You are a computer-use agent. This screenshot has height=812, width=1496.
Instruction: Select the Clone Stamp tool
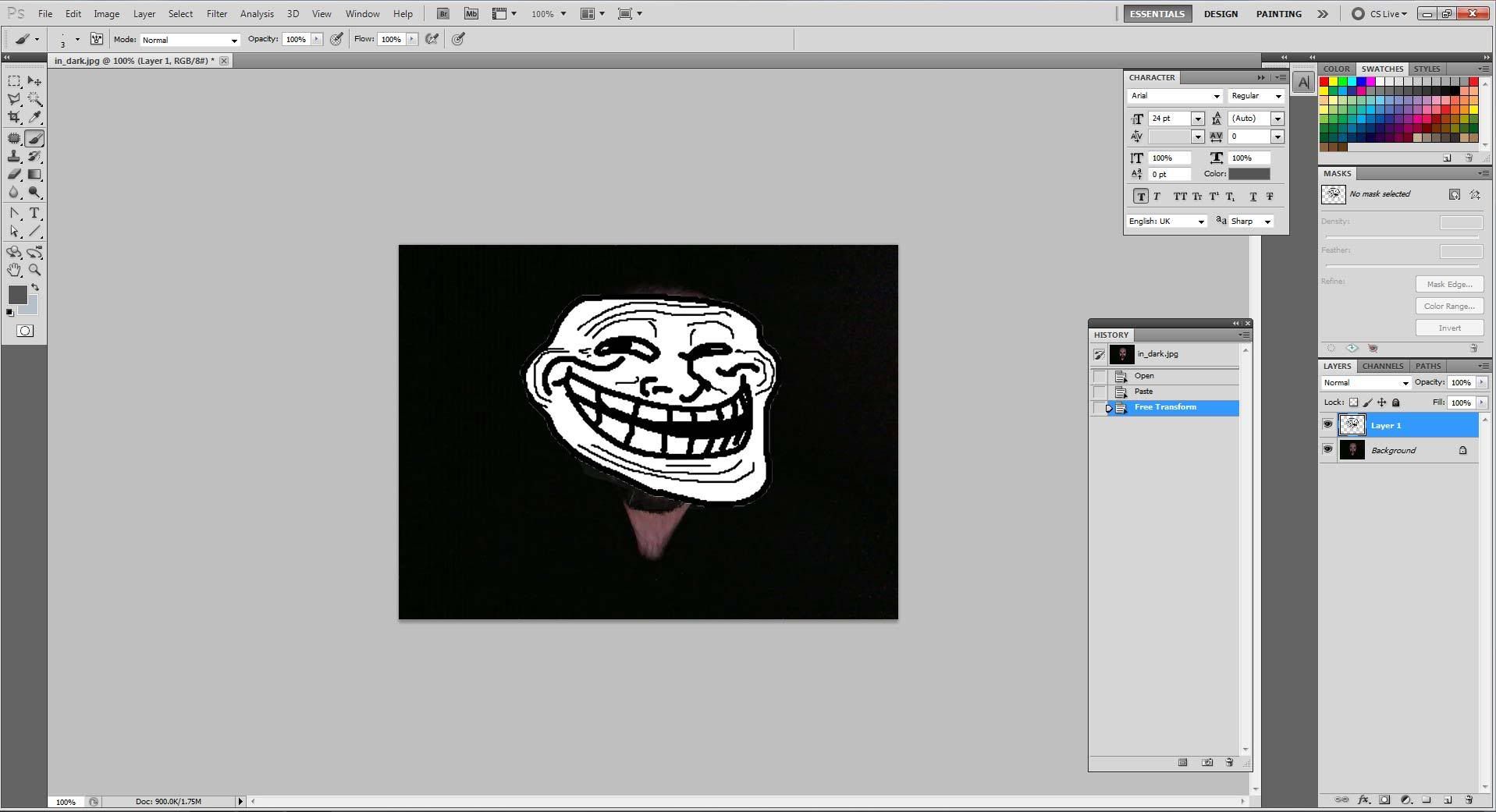coord(14,157)
